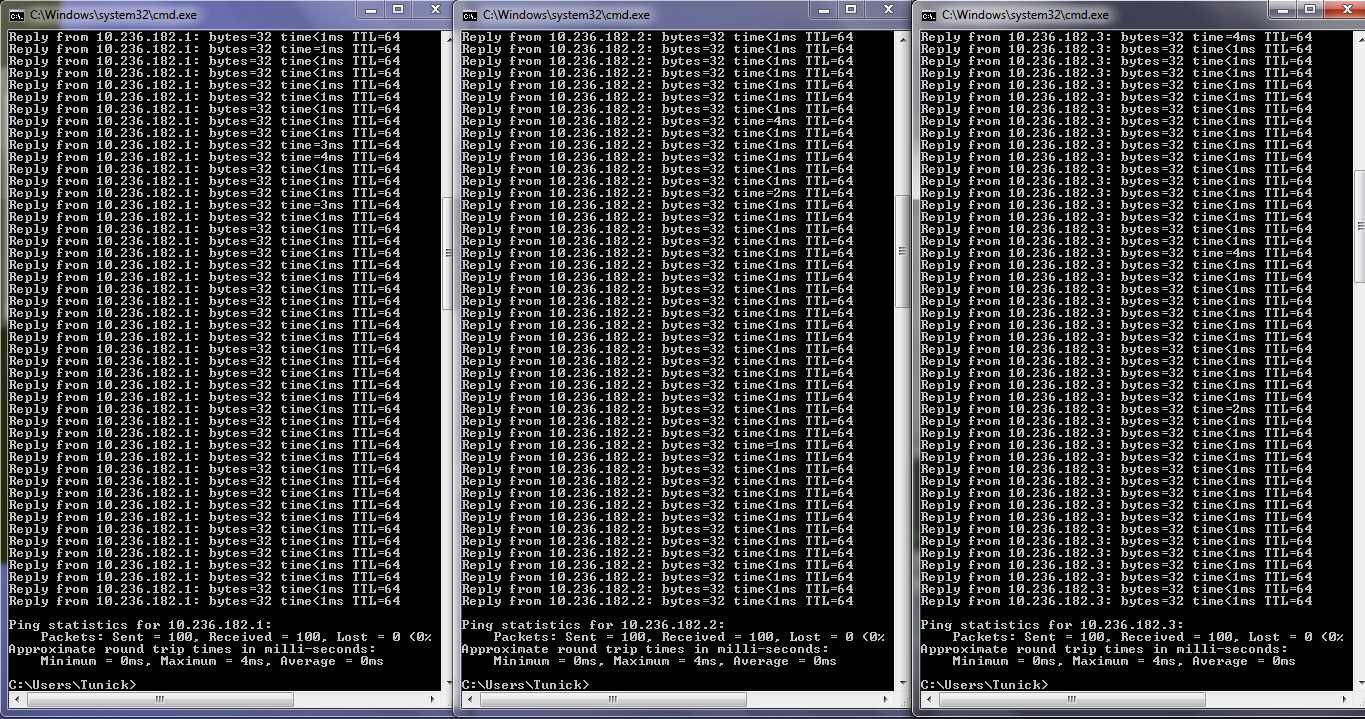Close the 10.236.182.1 ping window
Viewport: 1365px width, 719px height.
click(x=434, y=9)
